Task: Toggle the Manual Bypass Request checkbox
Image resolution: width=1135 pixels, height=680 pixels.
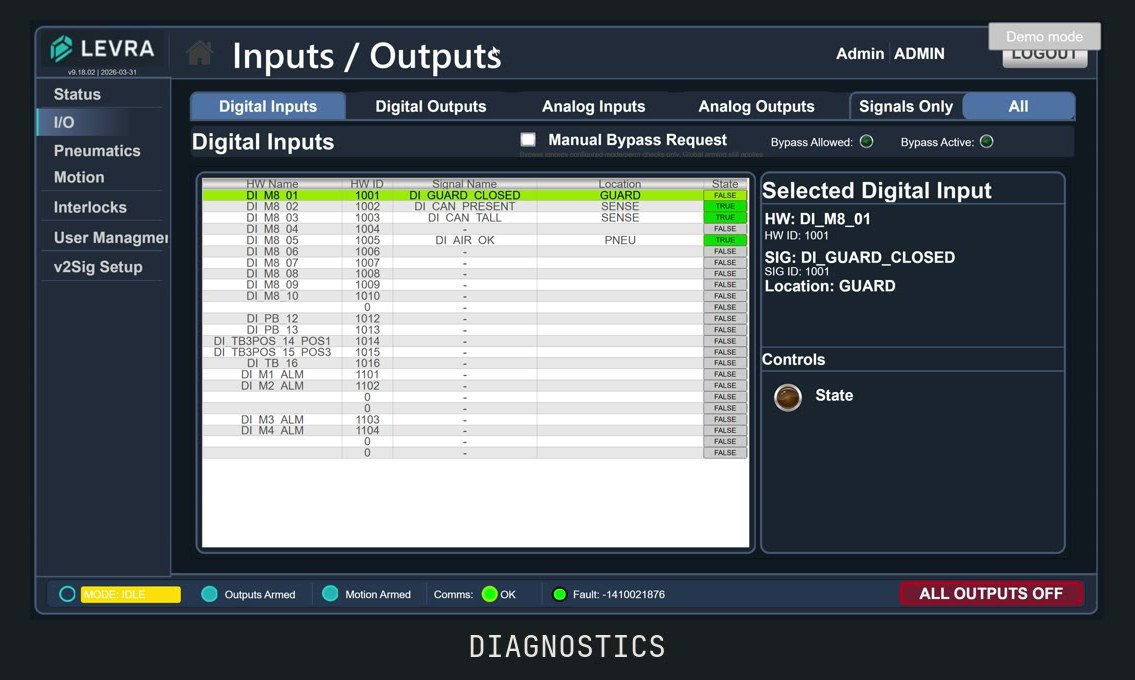Action: 528,140
